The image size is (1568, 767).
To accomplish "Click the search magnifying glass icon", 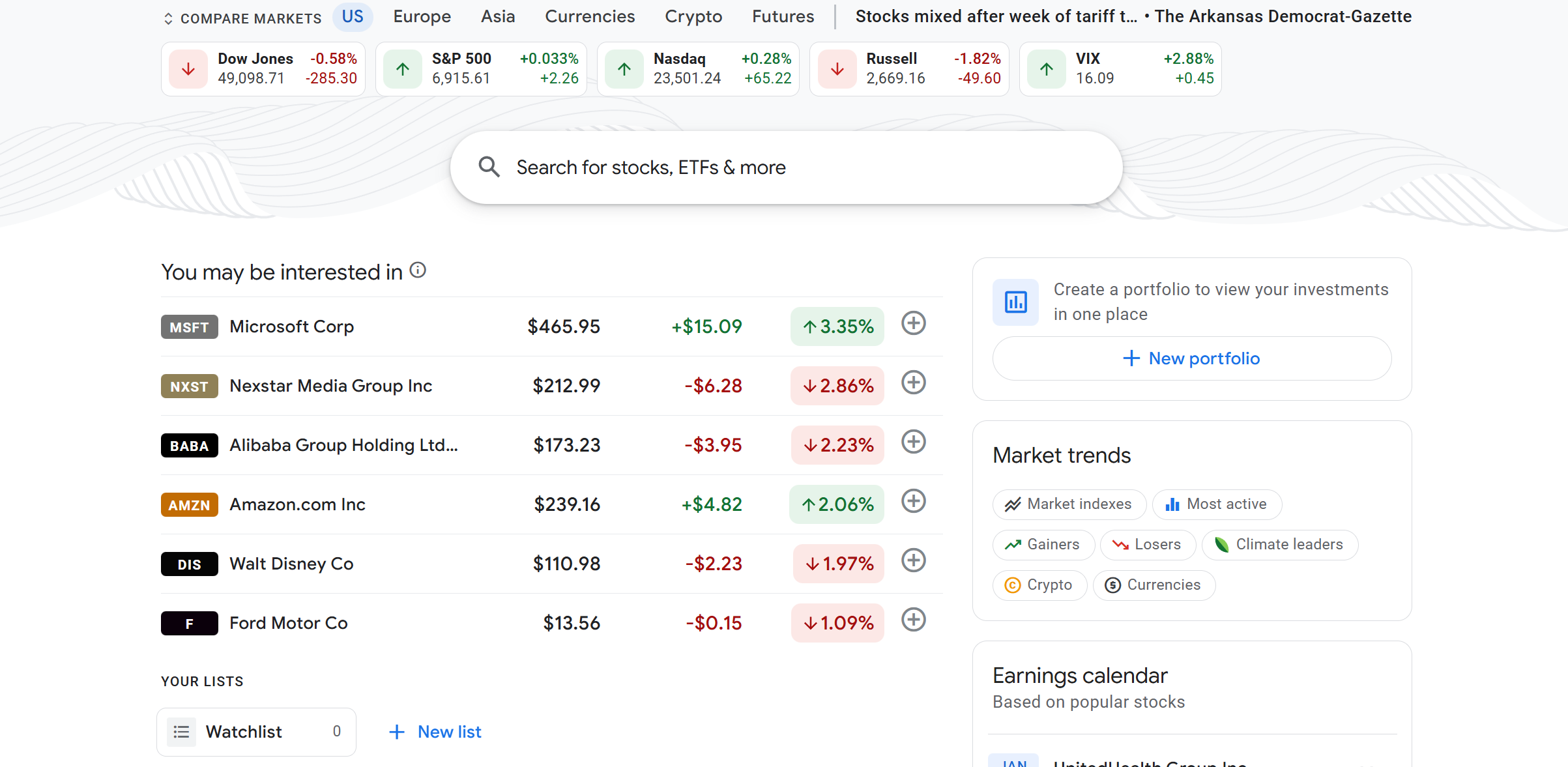I will click(x=489, y=167).
